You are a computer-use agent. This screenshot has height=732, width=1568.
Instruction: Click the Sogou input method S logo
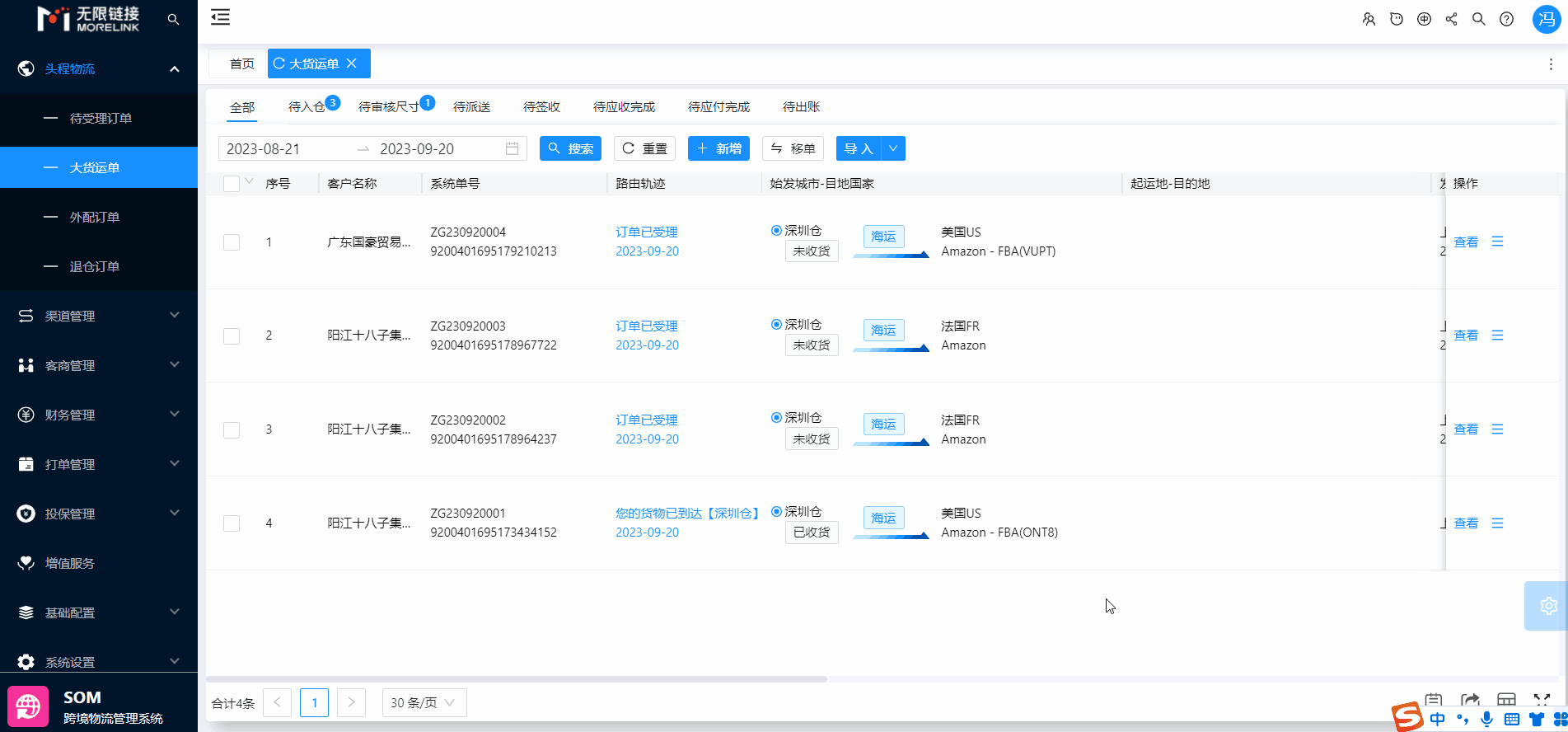1407,717
